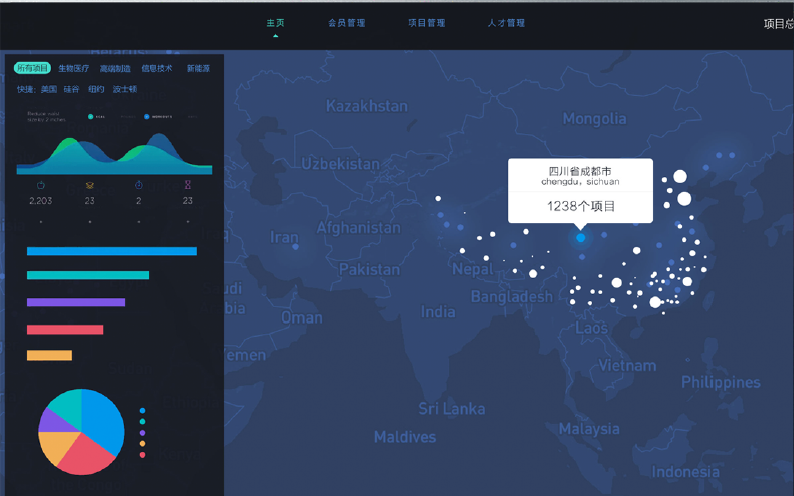Screen dimensions: 794x496
Task: Click the glowing blue Chengdu map marker
Action: 581,238
